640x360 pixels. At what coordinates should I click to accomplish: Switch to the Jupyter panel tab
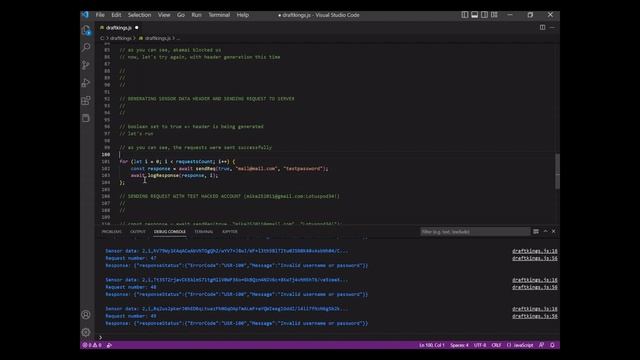pyautogui.click(x=229, y=231)
